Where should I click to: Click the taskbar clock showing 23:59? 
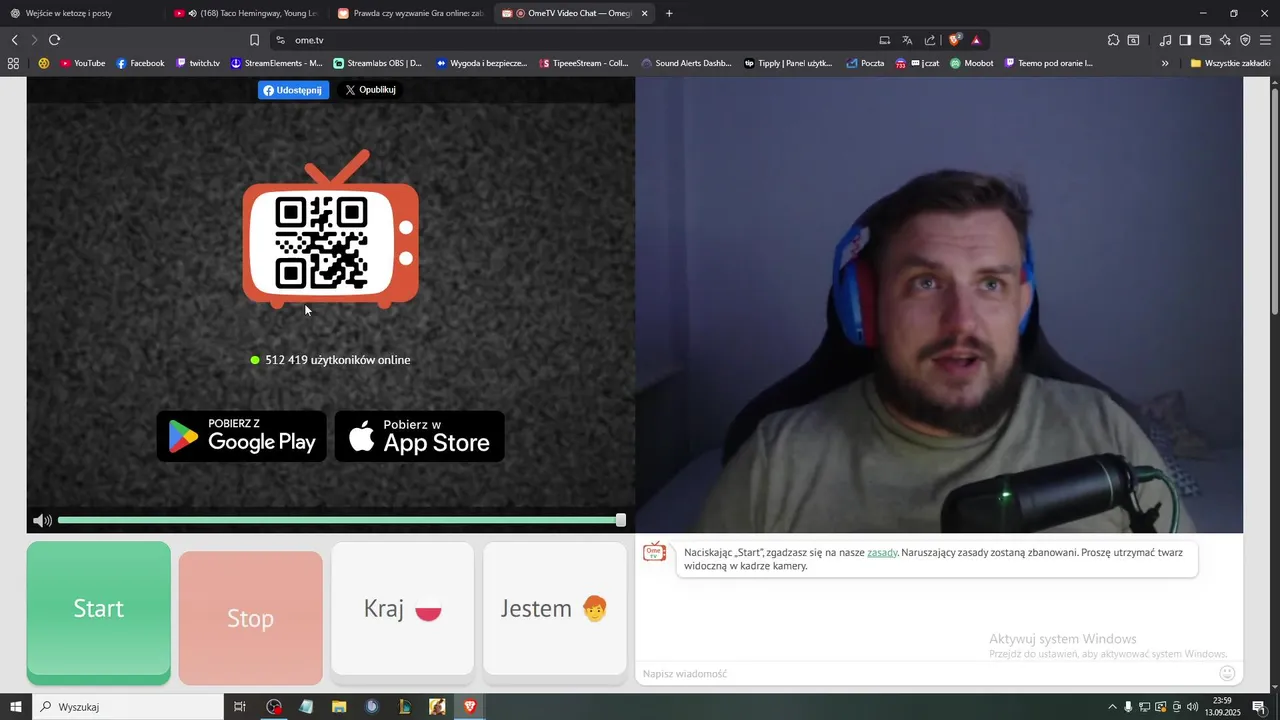(x=1222, y=707)
